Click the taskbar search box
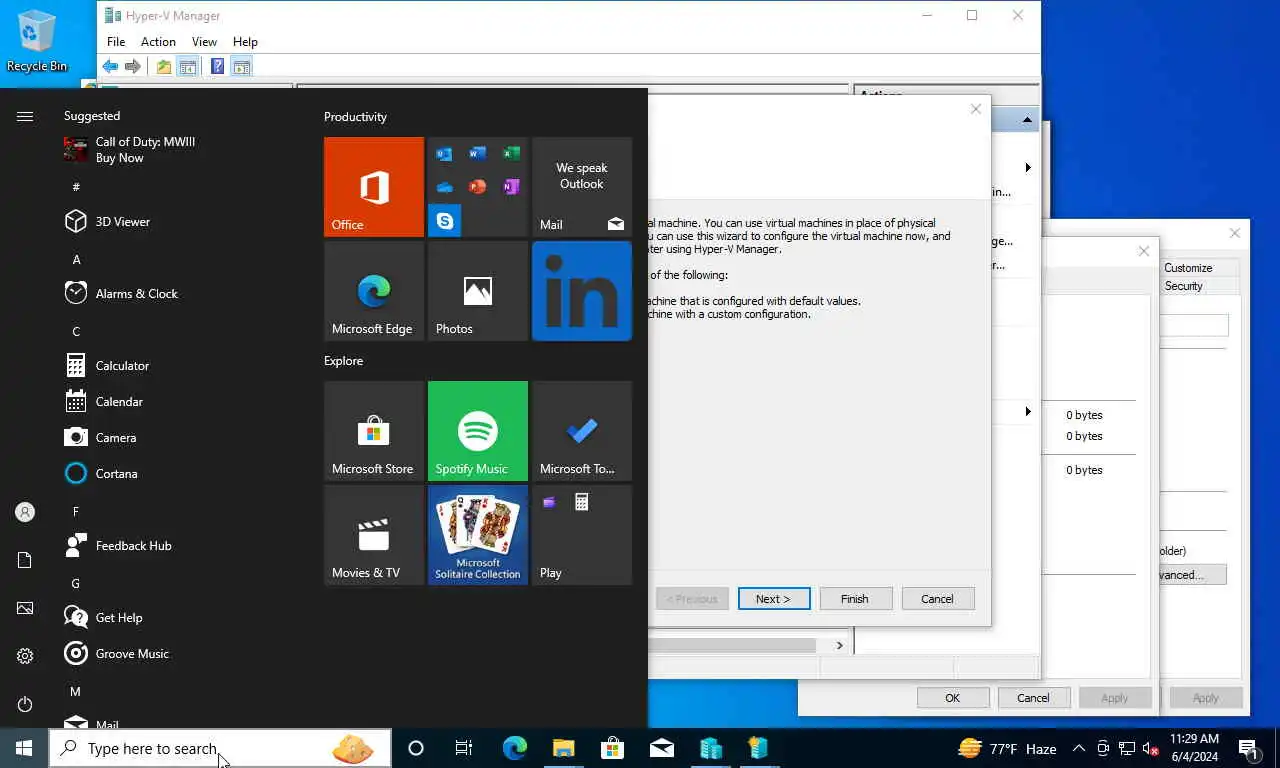Image resolution: width=1280 pixels, height=768 pixels. tap(220, 748)
